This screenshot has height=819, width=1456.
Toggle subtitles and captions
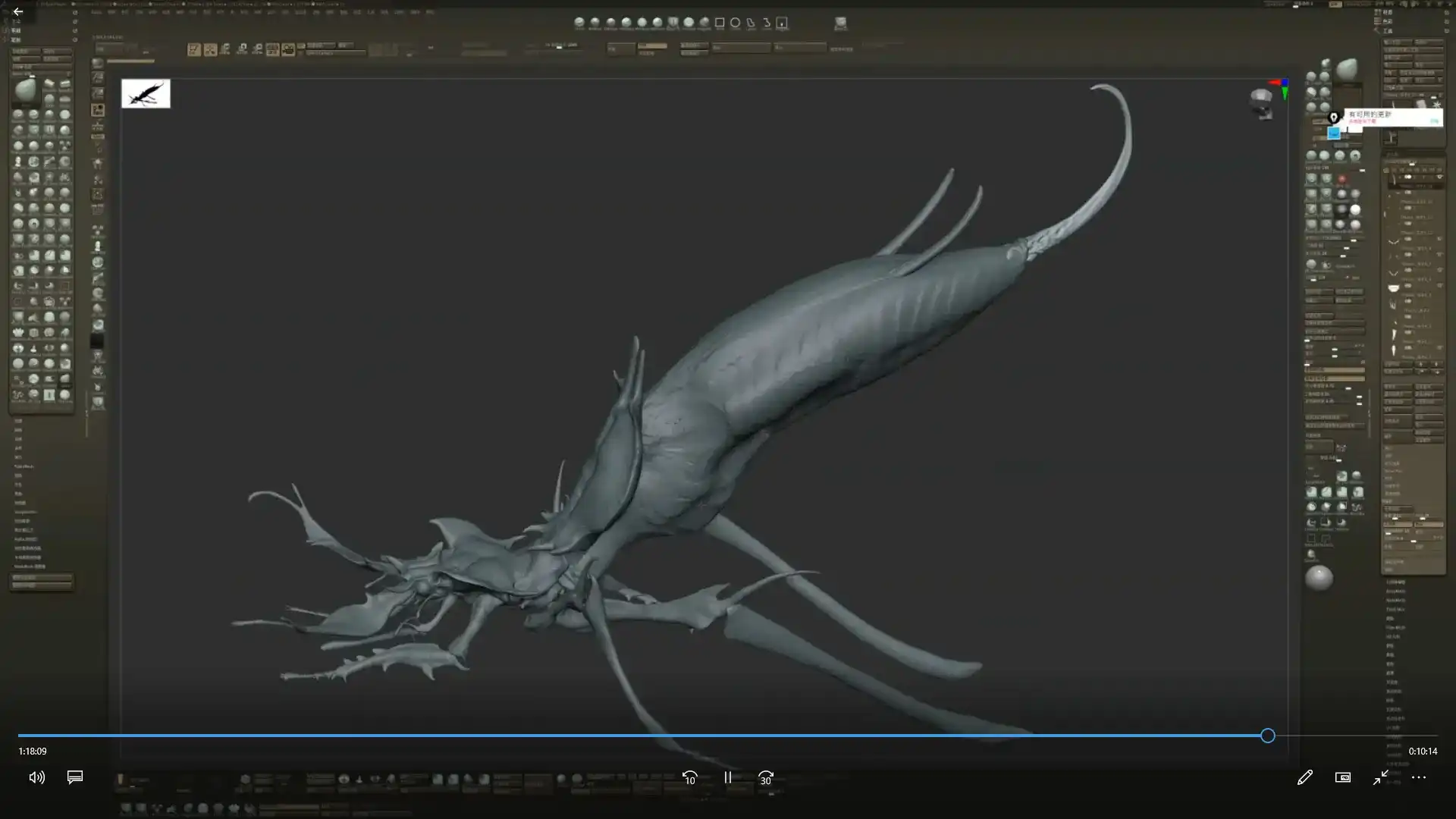(x=74, y=777)
